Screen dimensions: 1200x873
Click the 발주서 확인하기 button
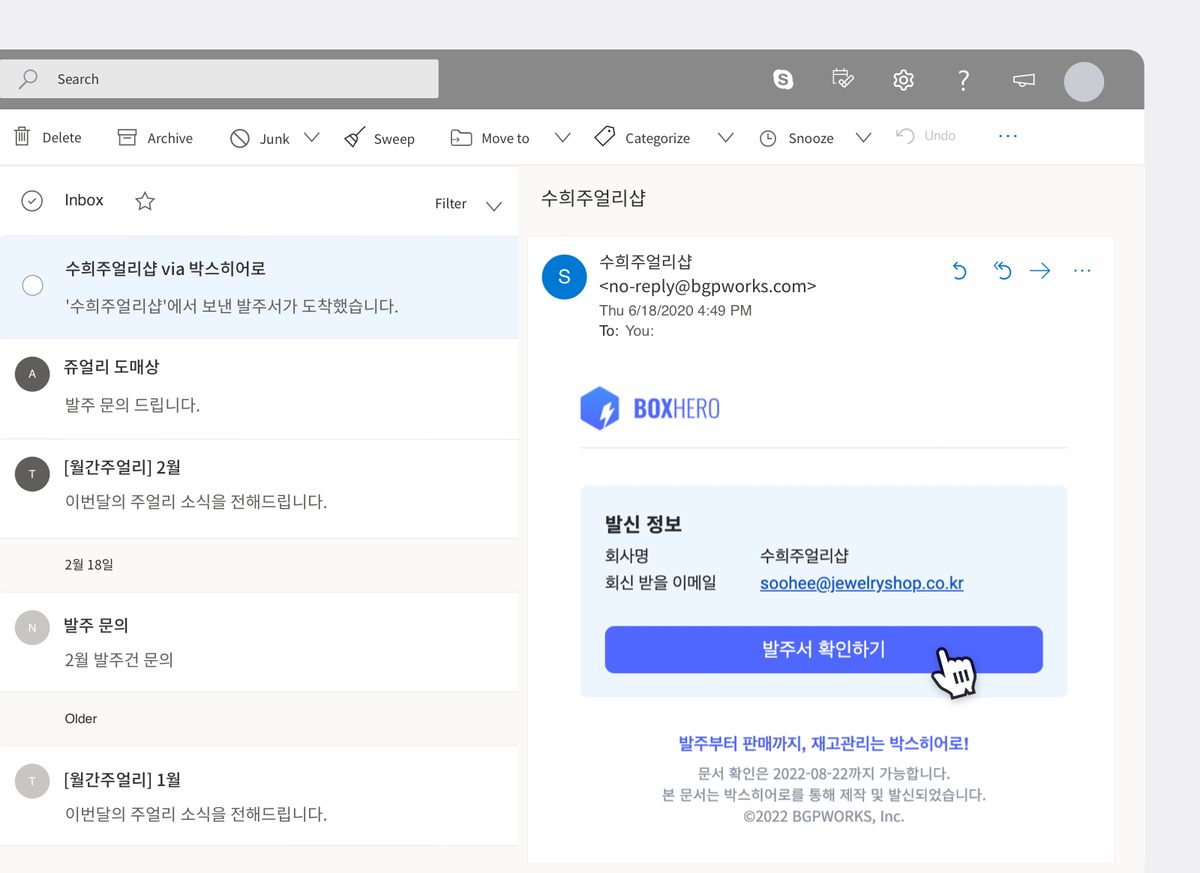click(x=823, y=649)
